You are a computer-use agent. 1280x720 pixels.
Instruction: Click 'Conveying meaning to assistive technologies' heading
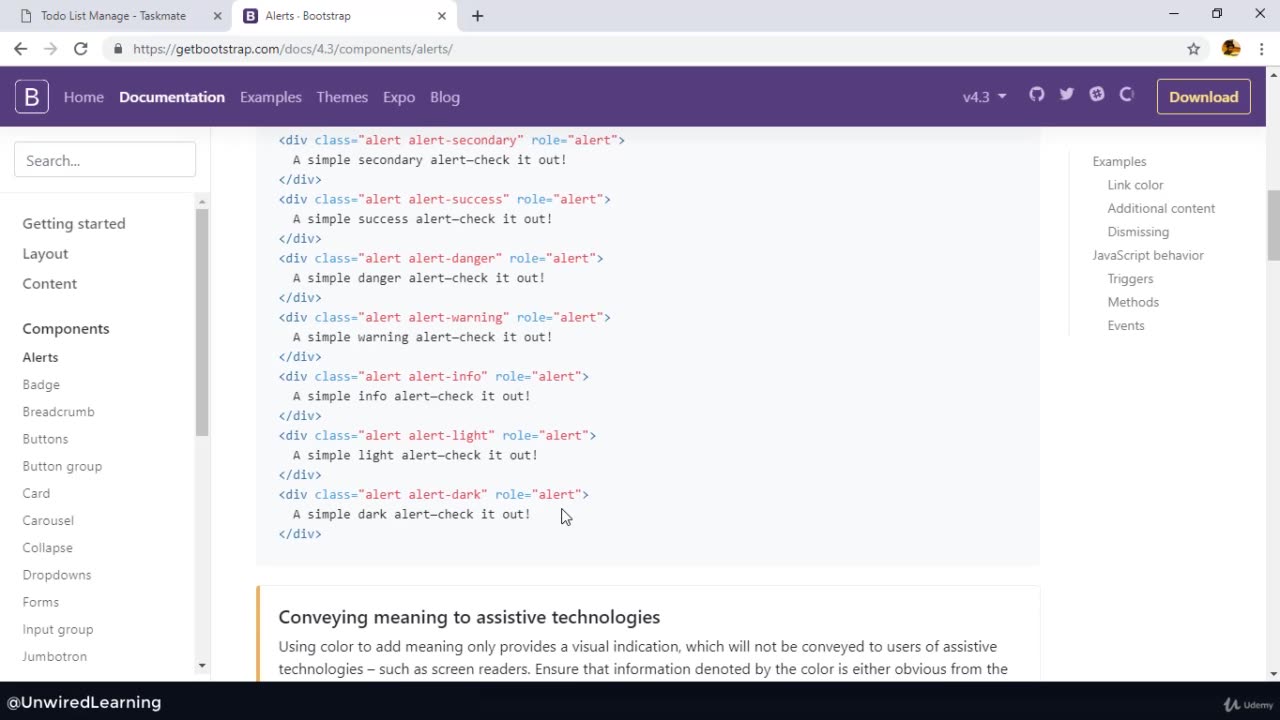[469, 617]
